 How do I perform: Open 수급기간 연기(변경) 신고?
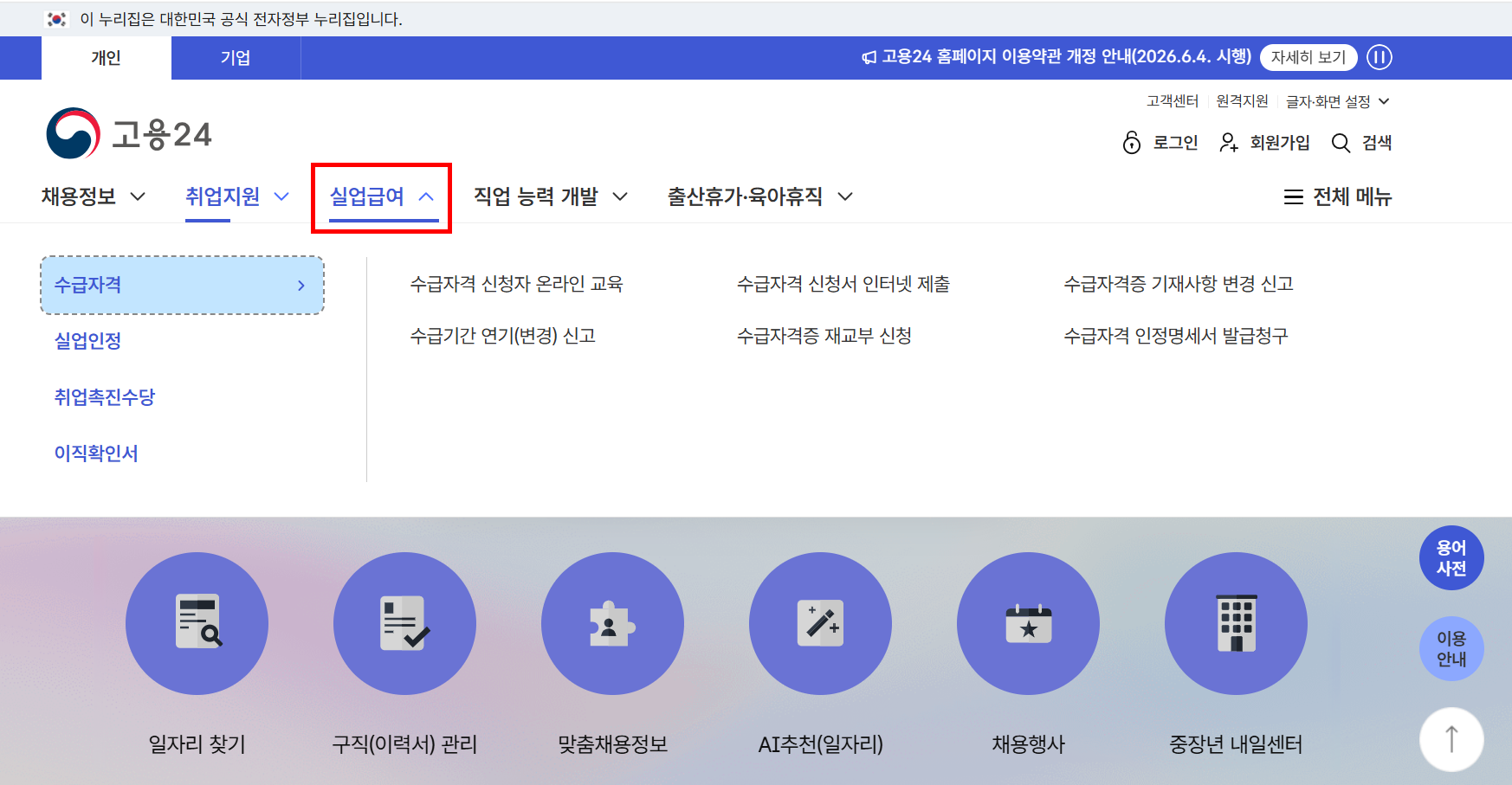click(503, 336)
